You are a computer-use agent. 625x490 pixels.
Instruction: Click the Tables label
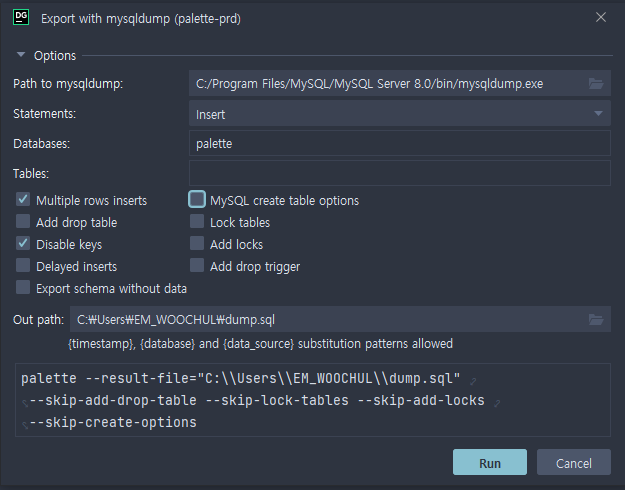pos(31,173)
